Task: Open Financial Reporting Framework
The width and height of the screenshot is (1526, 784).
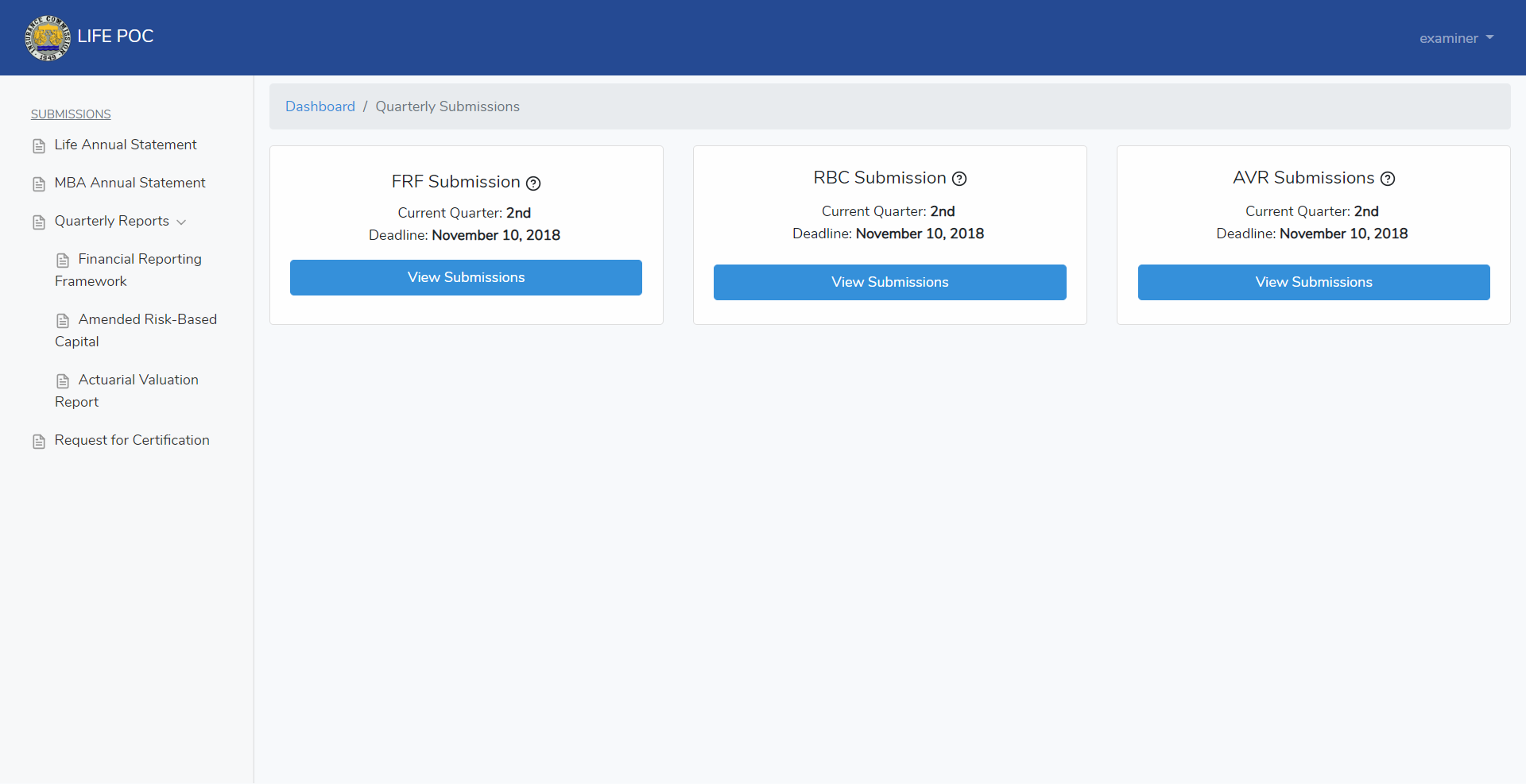Action: click(x=129, y=270)
